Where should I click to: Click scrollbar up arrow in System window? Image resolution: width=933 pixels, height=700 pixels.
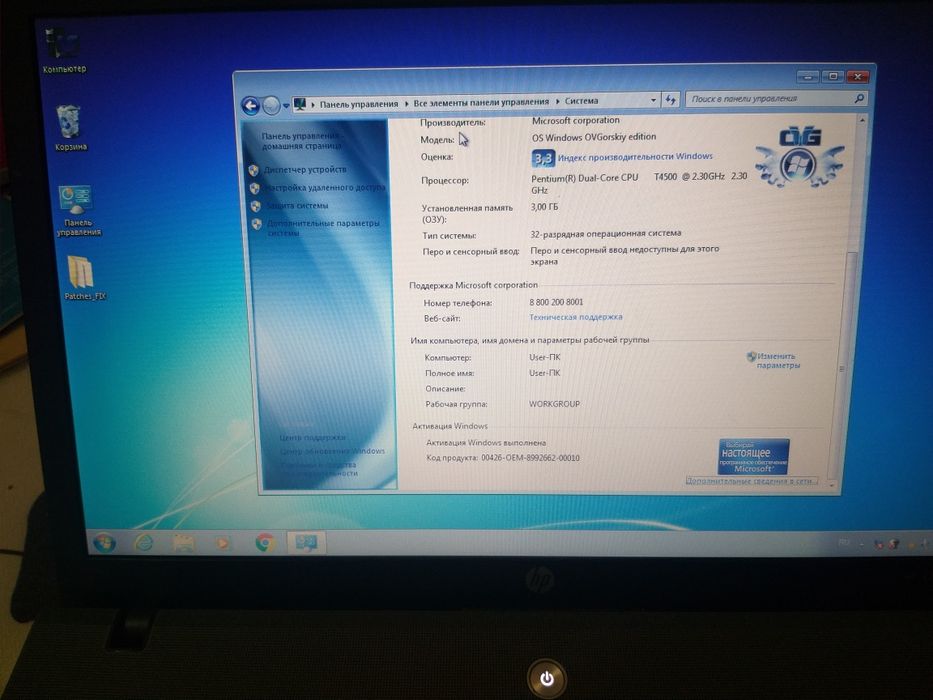(x=862, y=121)
